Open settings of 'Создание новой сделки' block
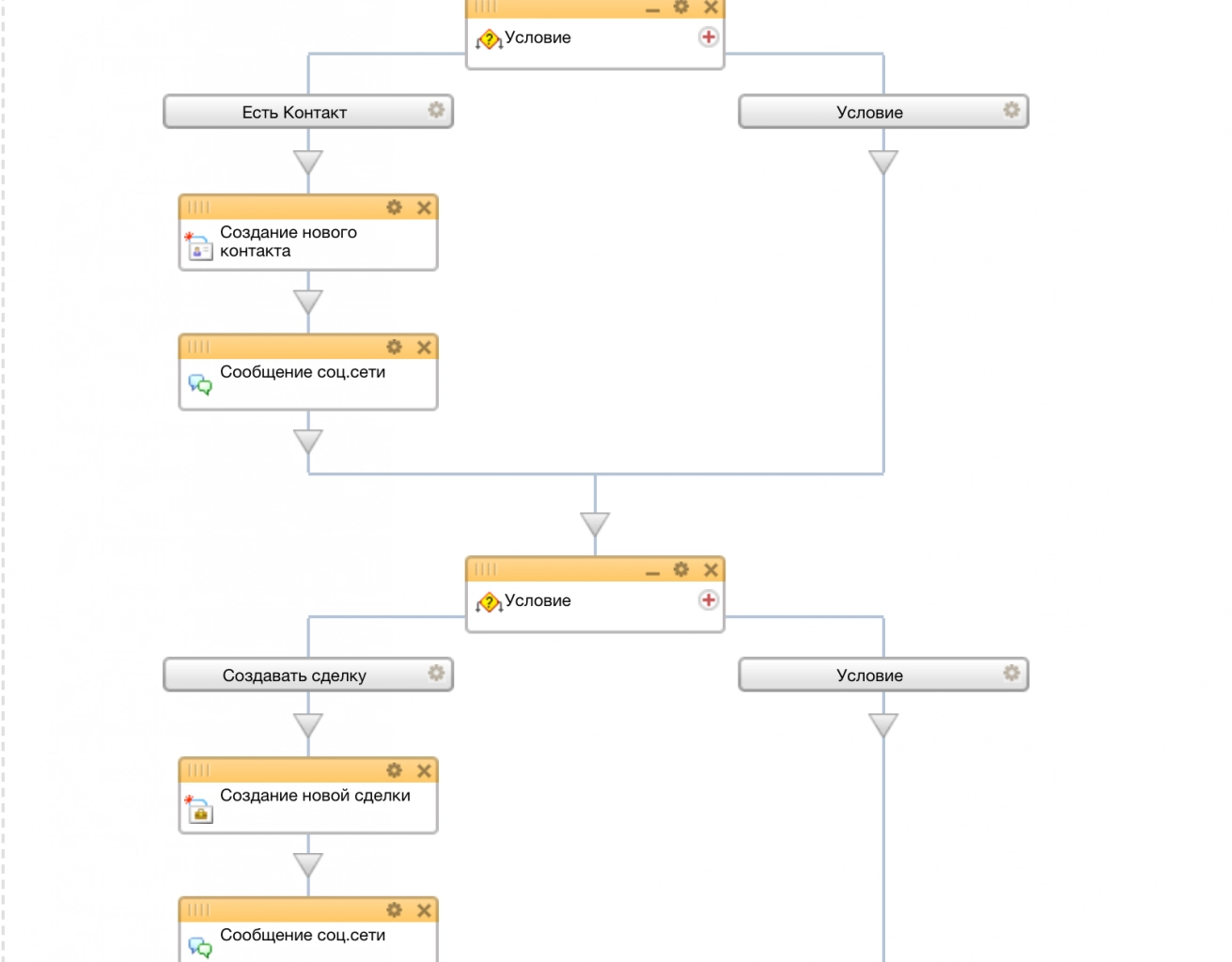 click(x=395, y=770)
